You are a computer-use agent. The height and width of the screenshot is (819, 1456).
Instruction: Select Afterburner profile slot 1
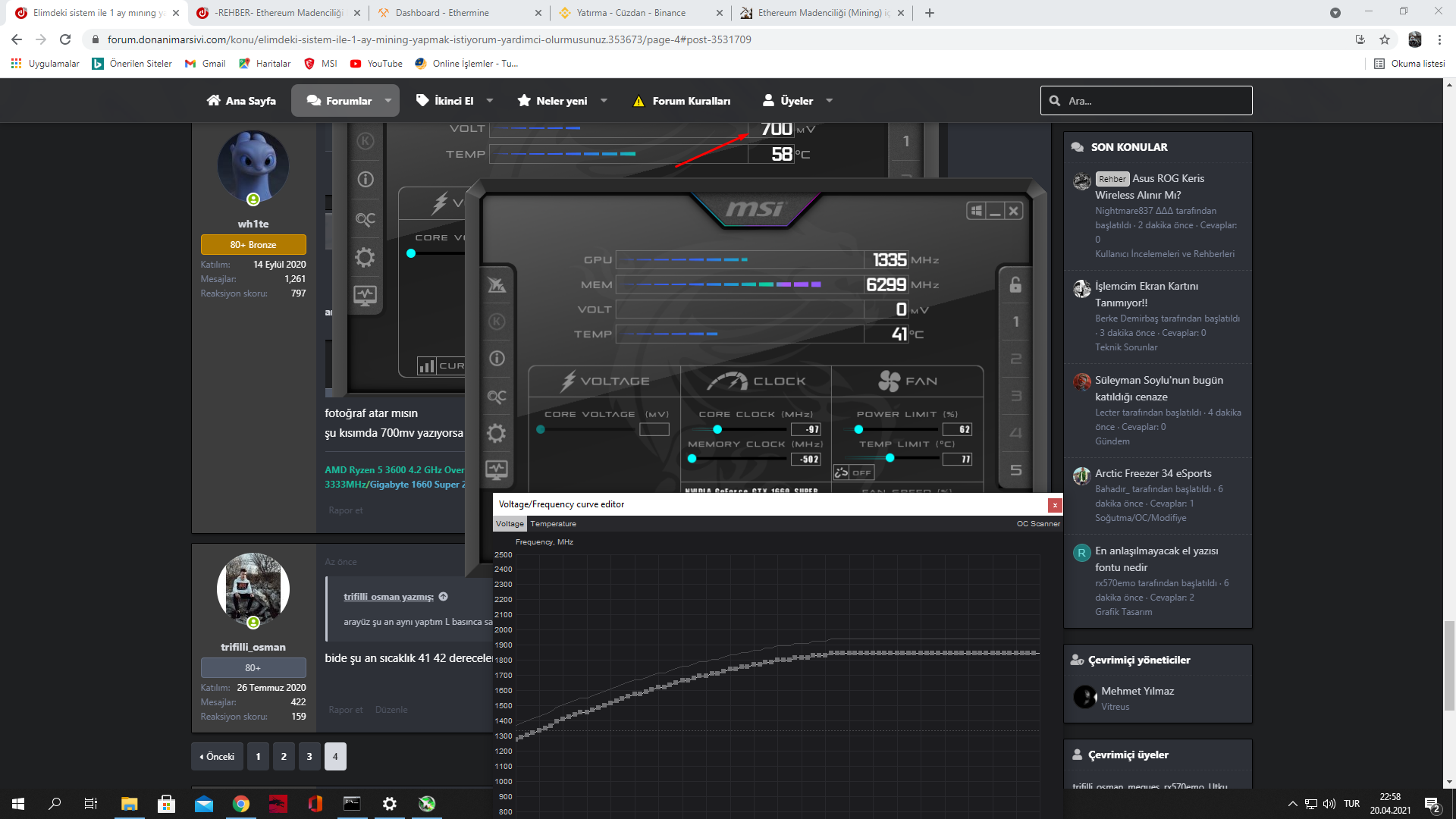1015,322
